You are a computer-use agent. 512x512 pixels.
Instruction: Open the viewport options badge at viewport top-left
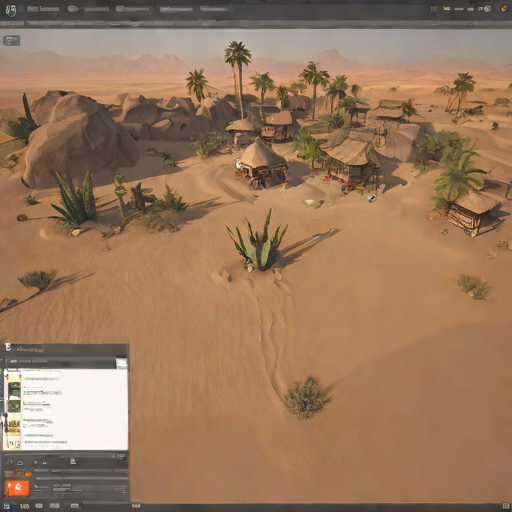tap(12, 40)
